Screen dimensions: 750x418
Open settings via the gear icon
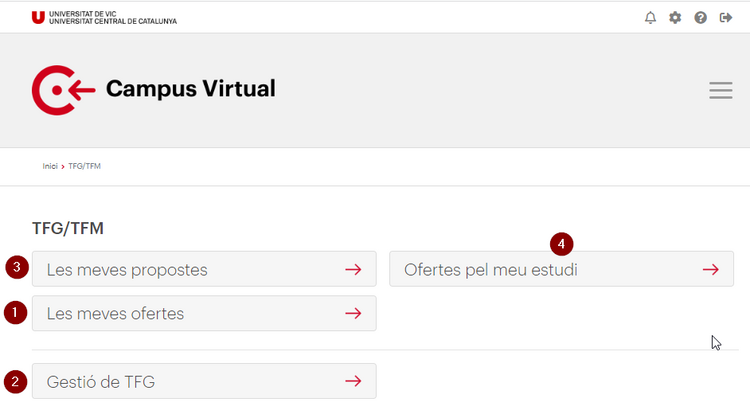click(x=675, y=18)
